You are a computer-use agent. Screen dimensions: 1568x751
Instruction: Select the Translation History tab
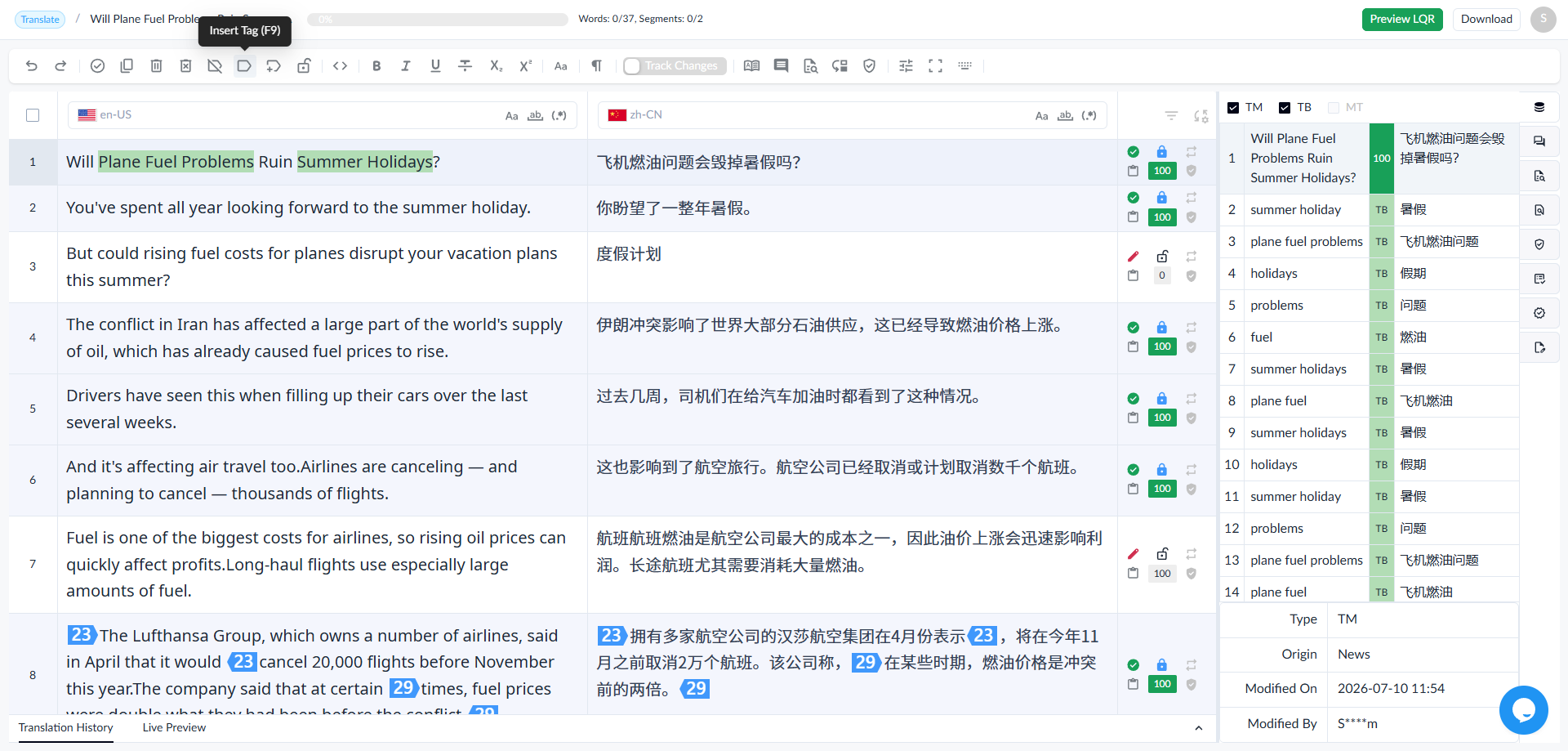tap(66, 728)
